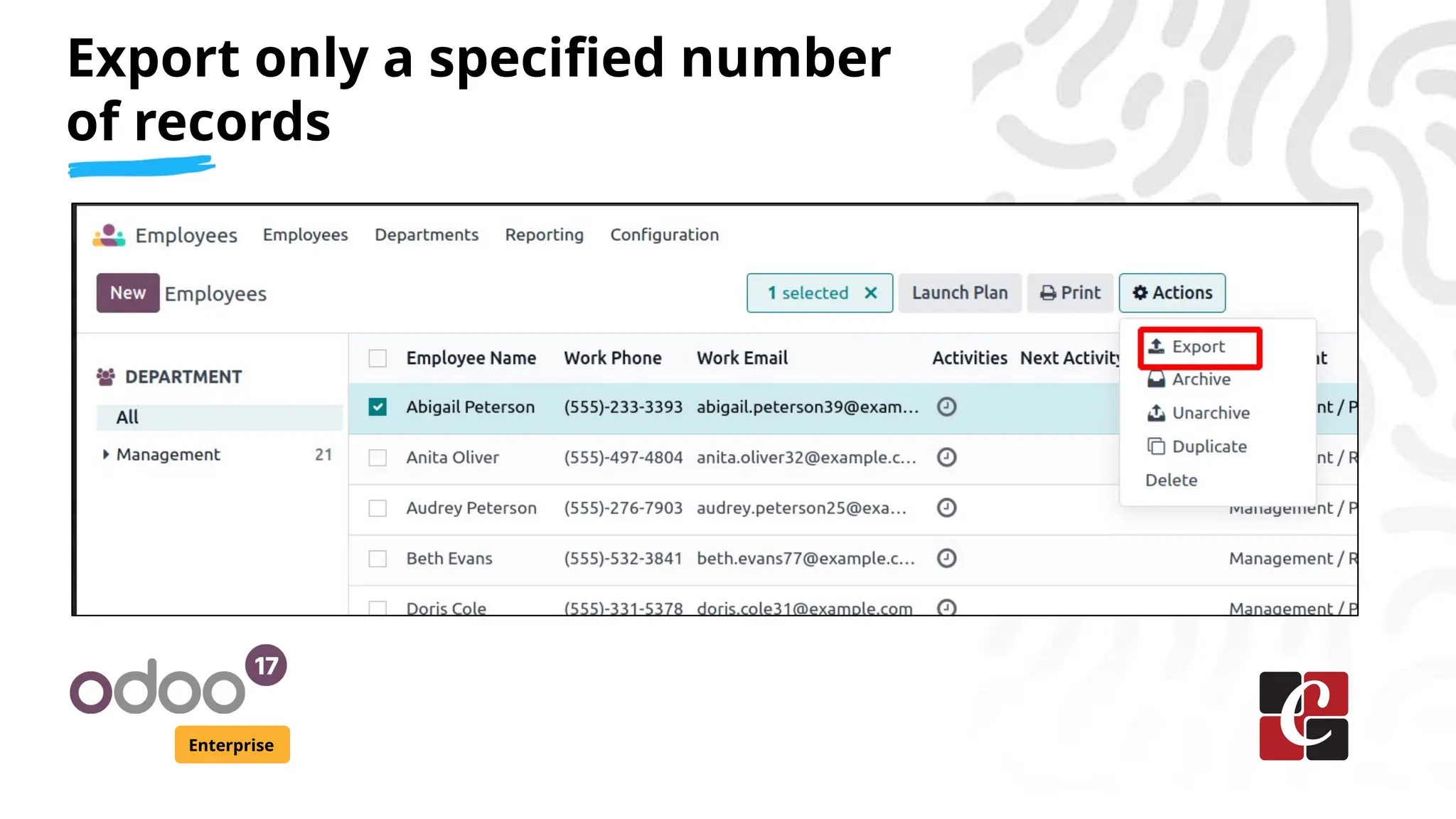Toggle the select-all header checkbox

(x=378, y=358)
